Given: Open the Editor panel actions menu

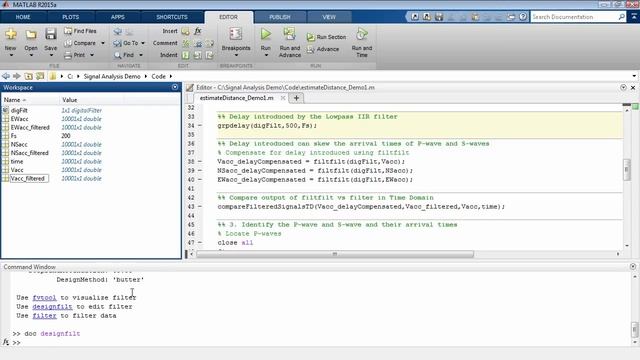Looking at the screenshot, I should click(623, 87).
